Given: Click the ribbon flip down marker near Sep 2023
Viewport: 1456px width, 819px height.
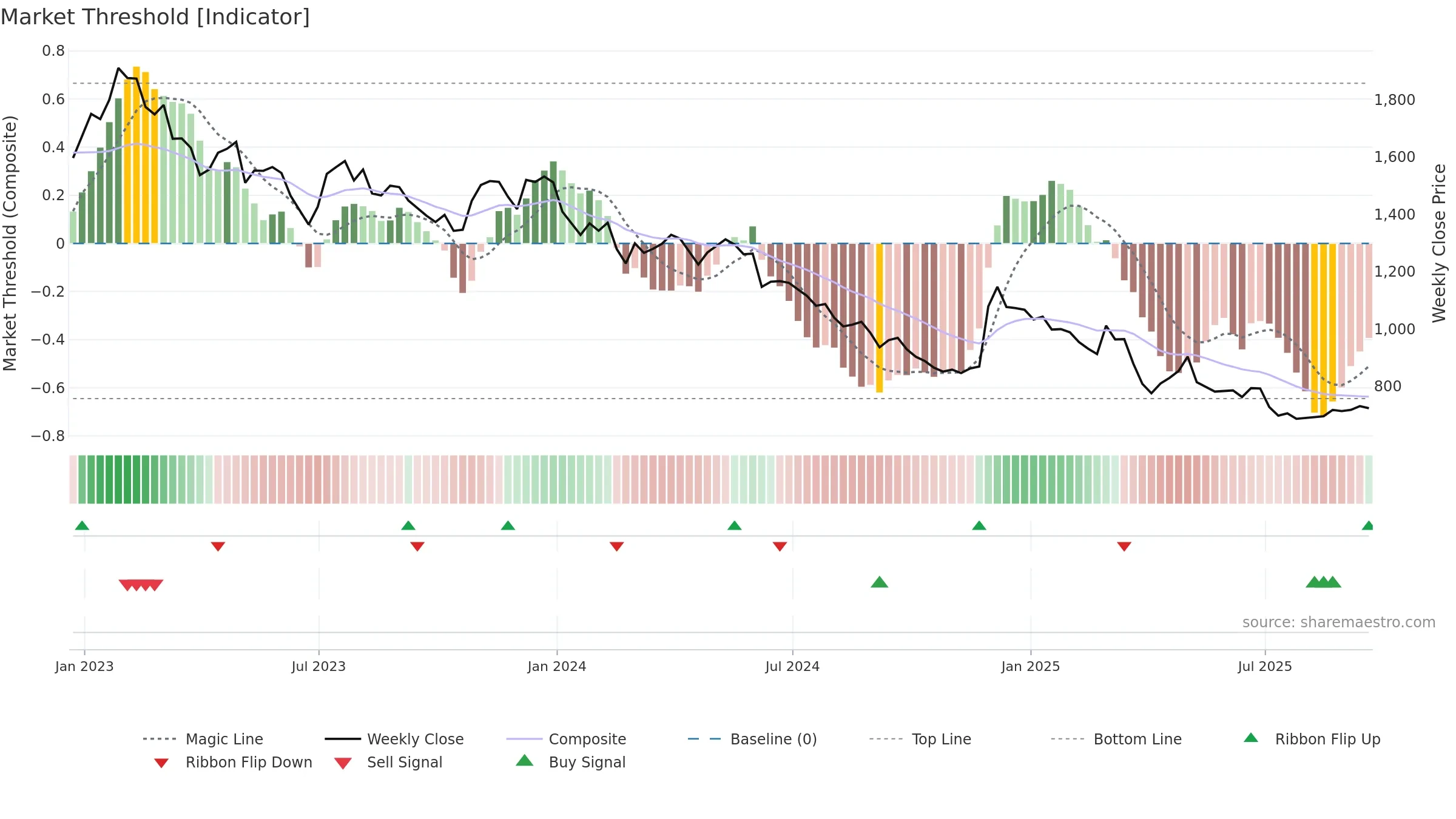Looking at the screenshot, I should coord(417,547).
